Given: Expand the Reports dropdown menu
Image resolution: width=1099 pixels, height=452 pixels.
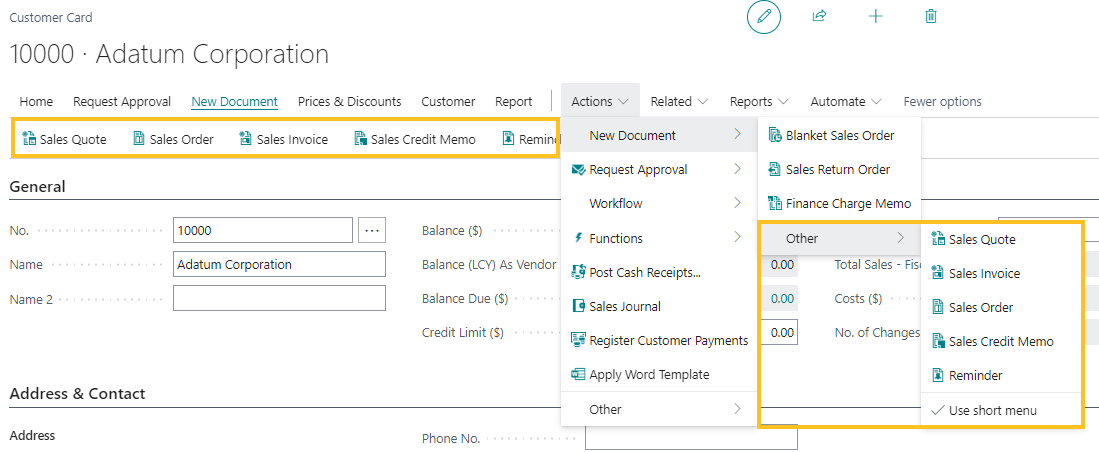Looking at the screenshot, I should [759, 101].
